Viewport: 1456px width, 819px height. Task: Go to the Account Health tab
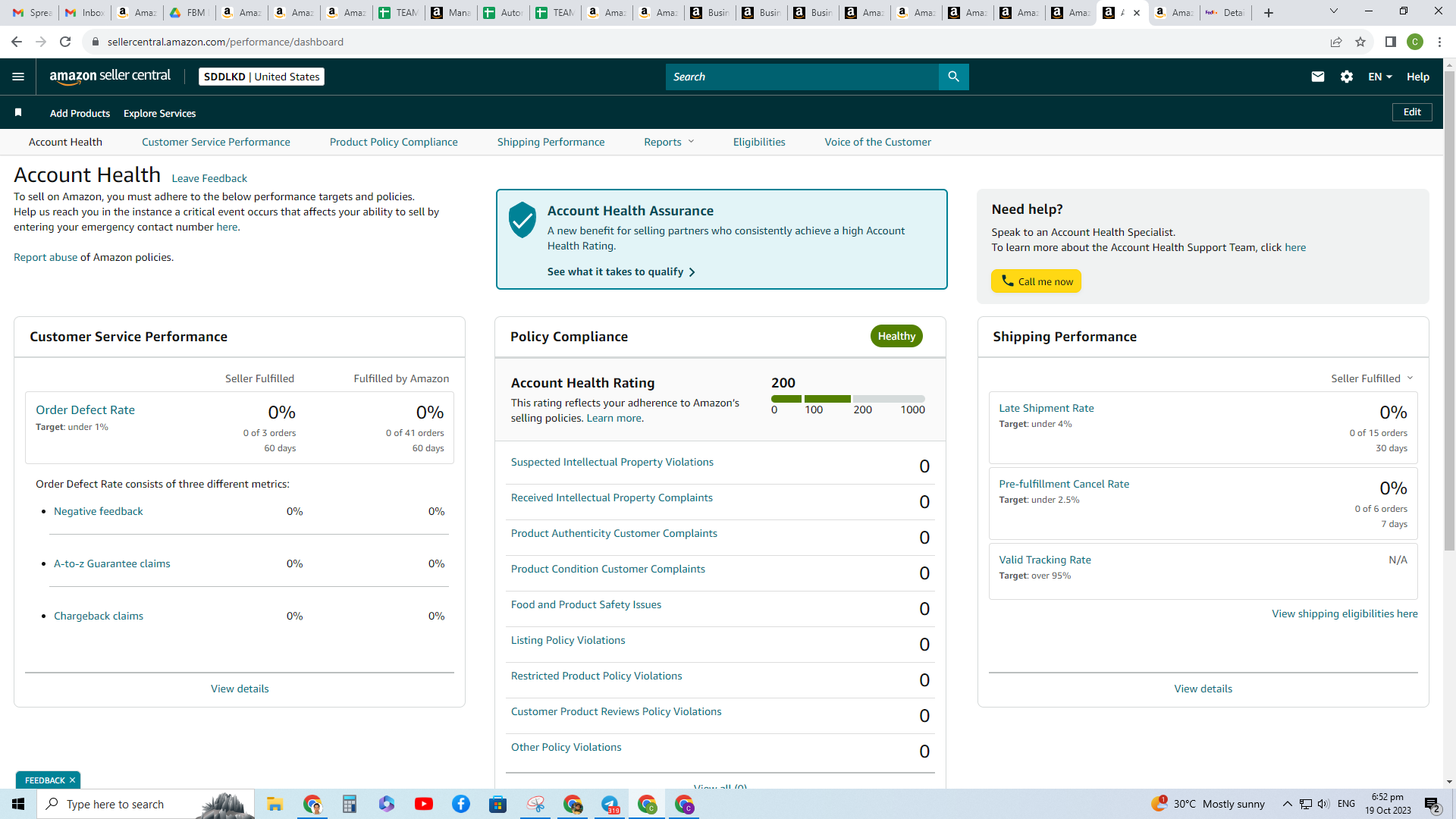[65, 142]
